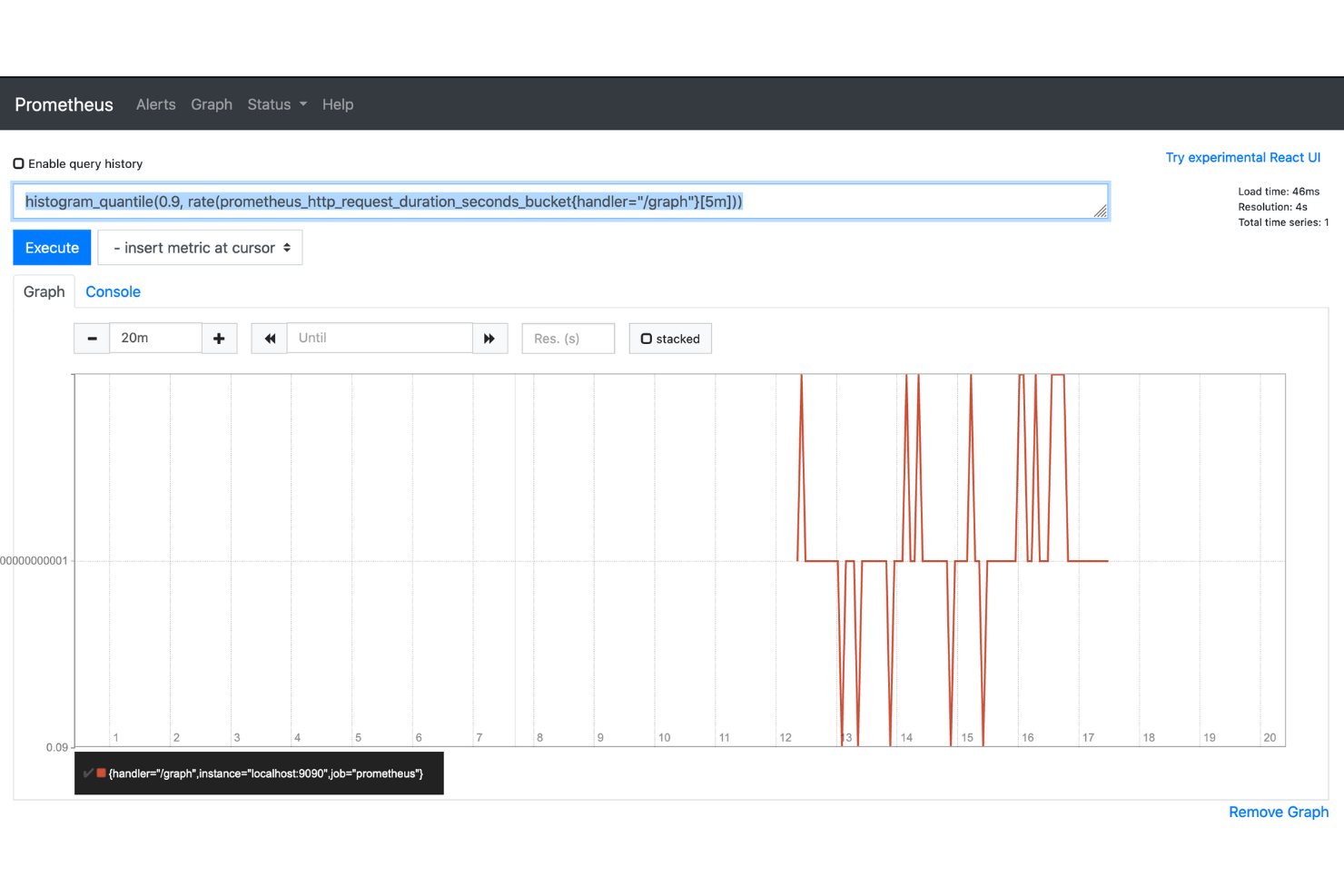Click the x-axis tick label 16
Screen dimensions: 1344x896
[1027, 737]
